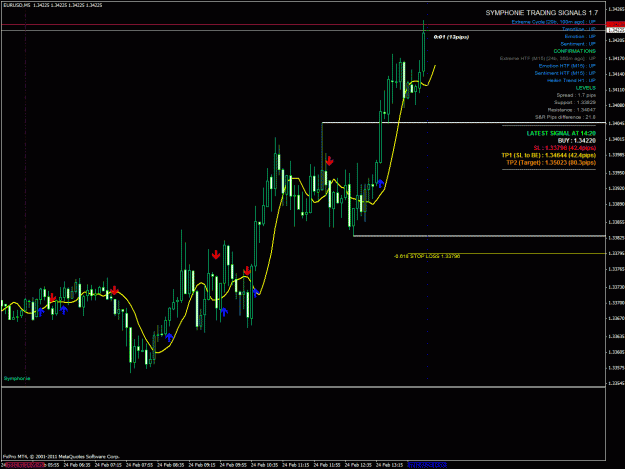Screen dimensions: 625x469
Task: Select the STOP LOSS label on the yellow line
Action: (426, 256)
